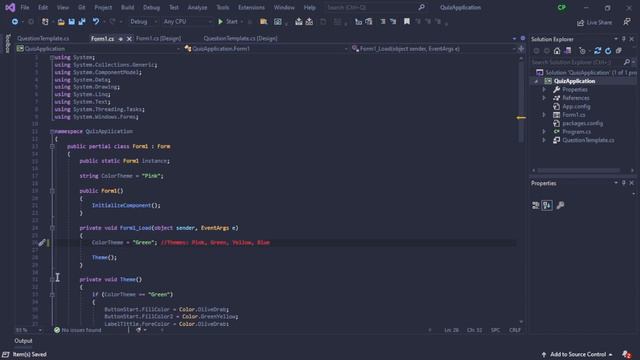
Task: Switch to QuestionTemplate.cs tab
Action: click(x=43, y=38)
